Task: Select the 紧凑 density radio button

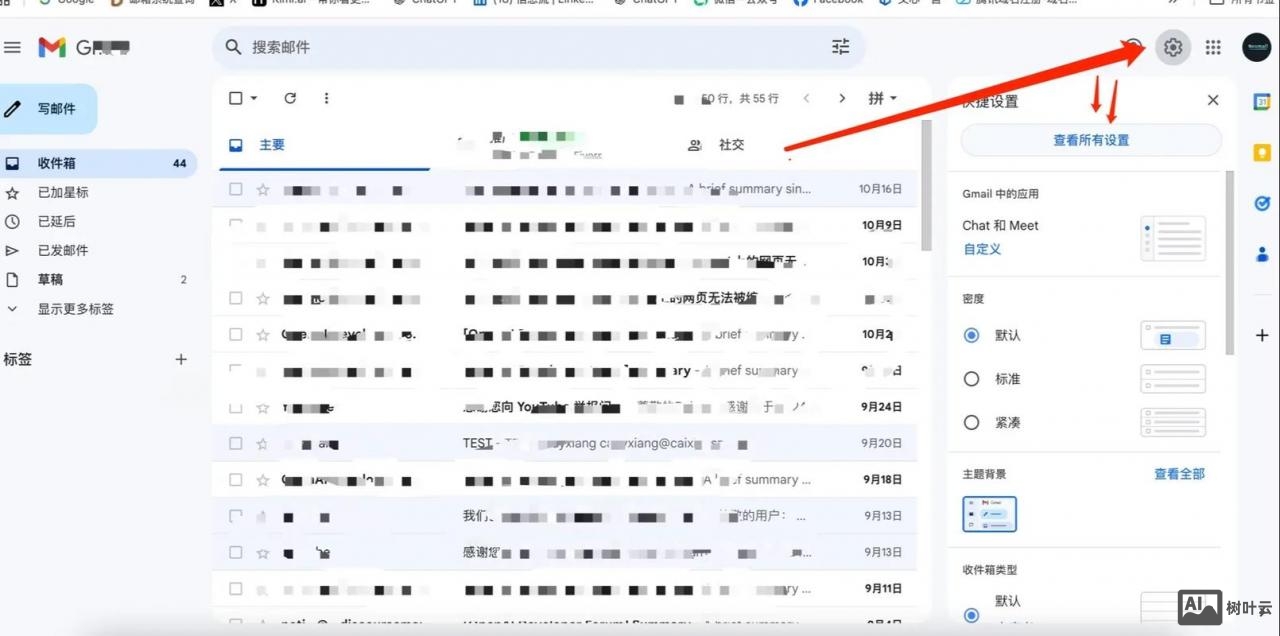Action: click(x=971, y=422)
